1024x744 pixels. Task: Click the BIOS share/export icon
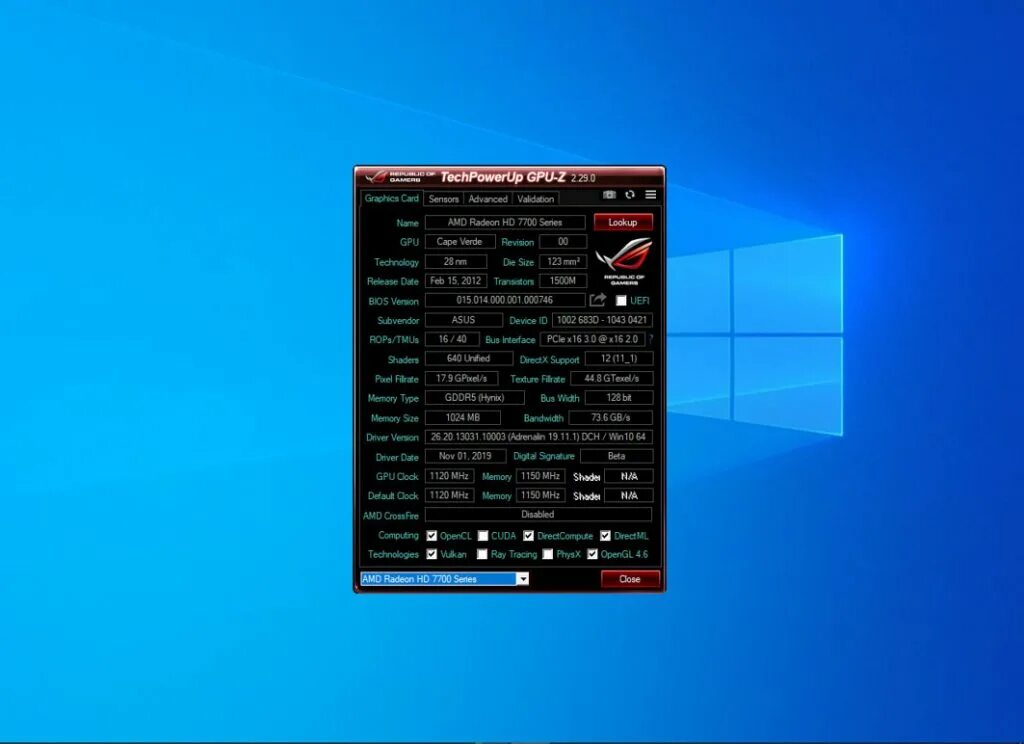598,300
